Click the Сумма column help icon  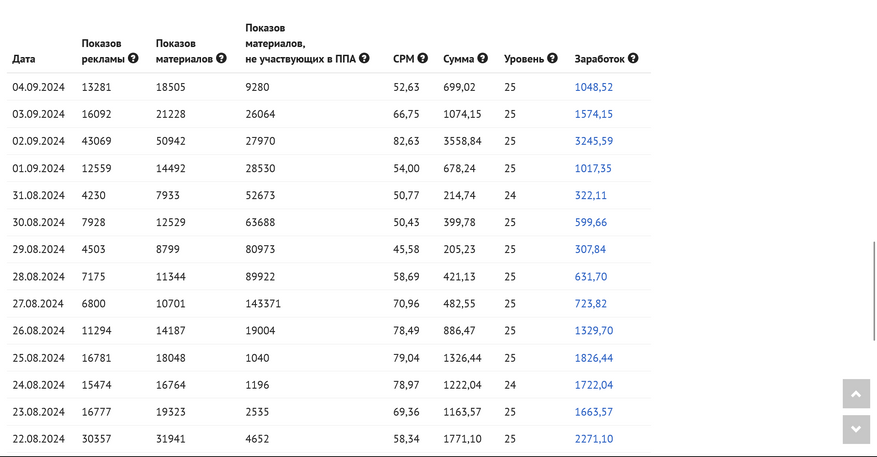pyautogui.click(x=483, y=59)
